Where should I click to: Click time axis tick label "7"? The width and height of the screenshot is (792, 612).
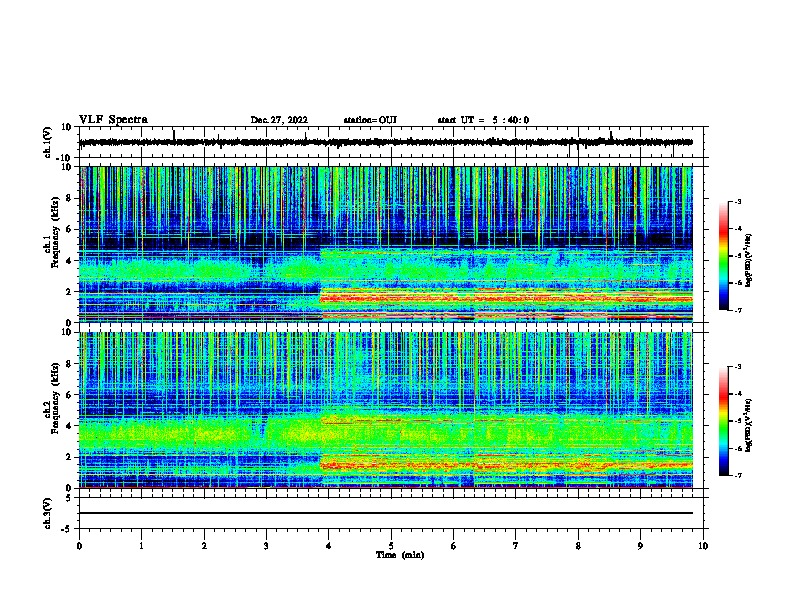pos(516,546)
